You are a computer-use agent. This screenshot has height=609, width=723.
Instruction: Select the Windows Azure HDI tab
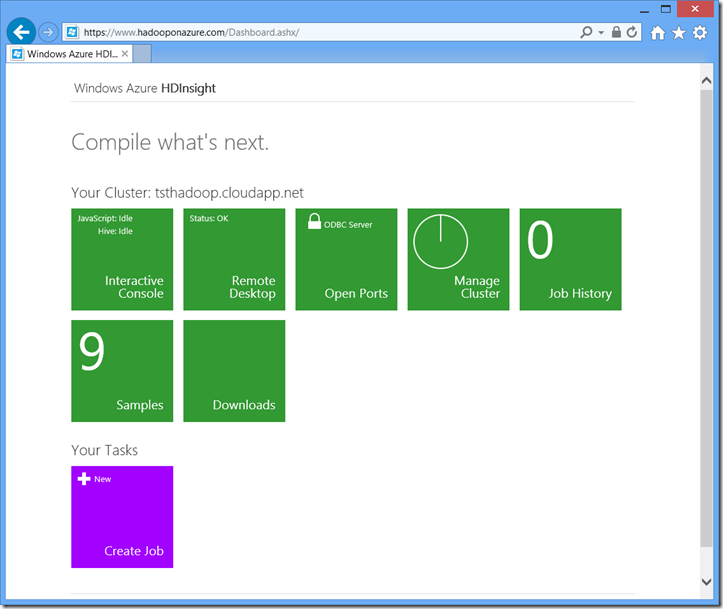70,54
